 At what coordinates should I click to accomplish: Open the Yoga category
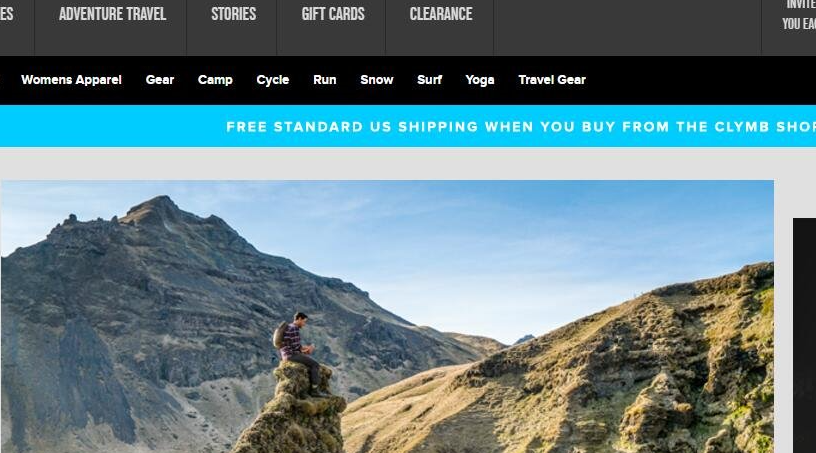click(480, 80)
